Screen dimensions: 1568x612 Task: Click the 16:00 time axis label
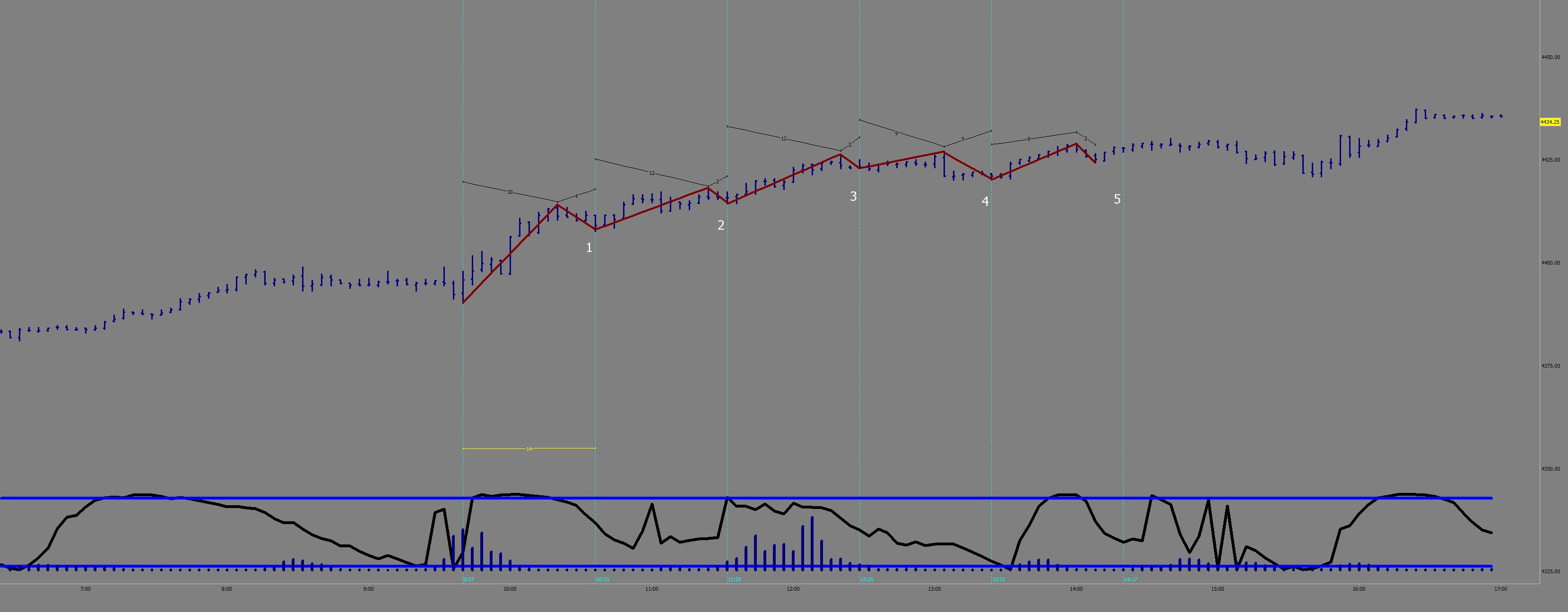click(x=1359, y=589)
